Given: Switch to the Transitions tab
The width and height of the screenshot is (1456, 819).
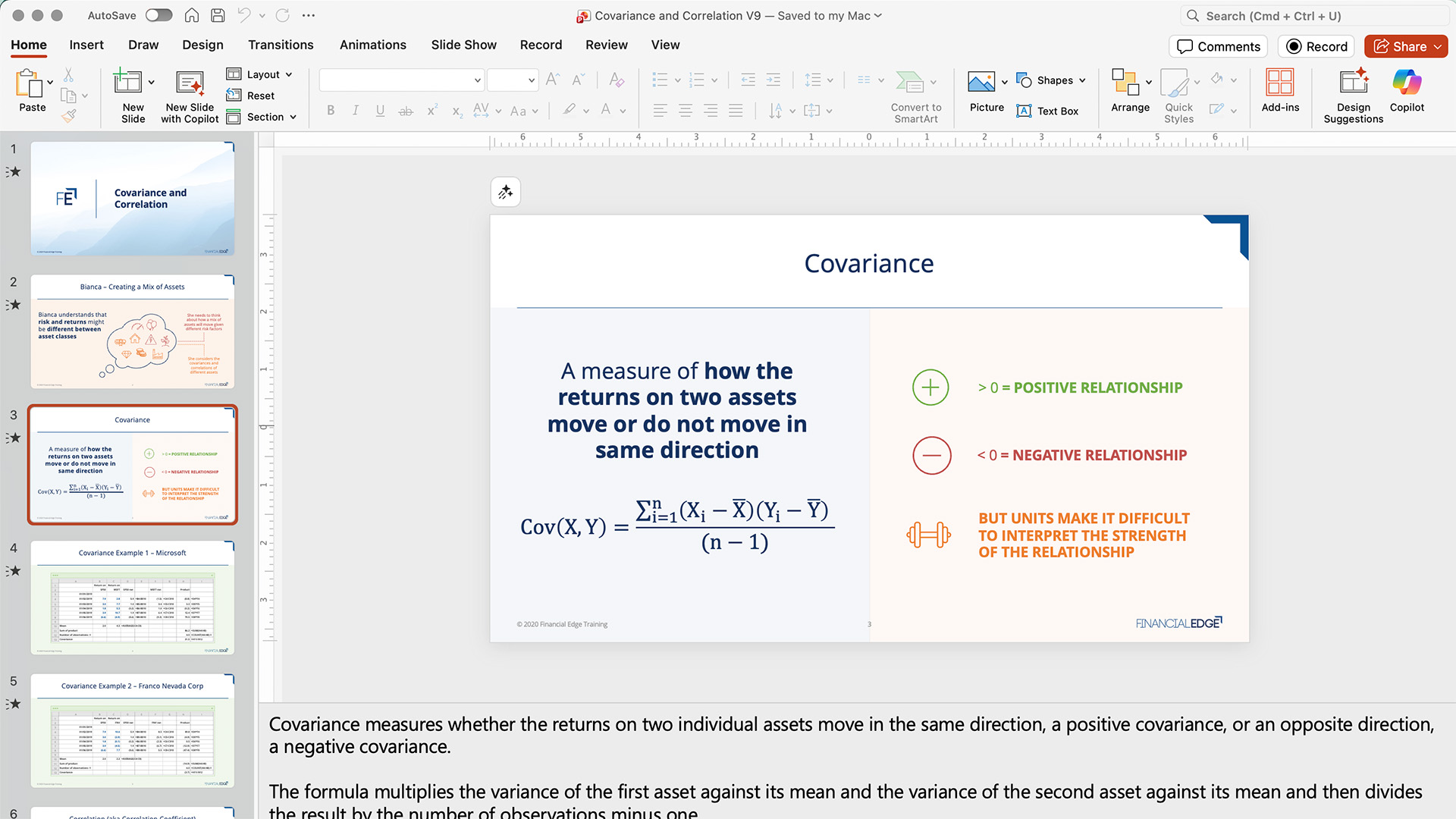Looking at the screenshot, I should [x=281, y=45].
